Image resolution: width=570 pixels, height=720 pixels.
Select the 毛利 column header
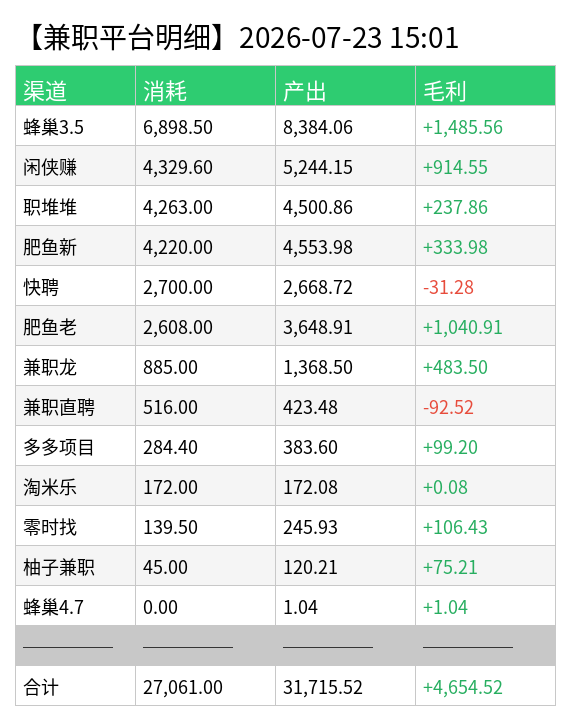(x=485, y=86)
